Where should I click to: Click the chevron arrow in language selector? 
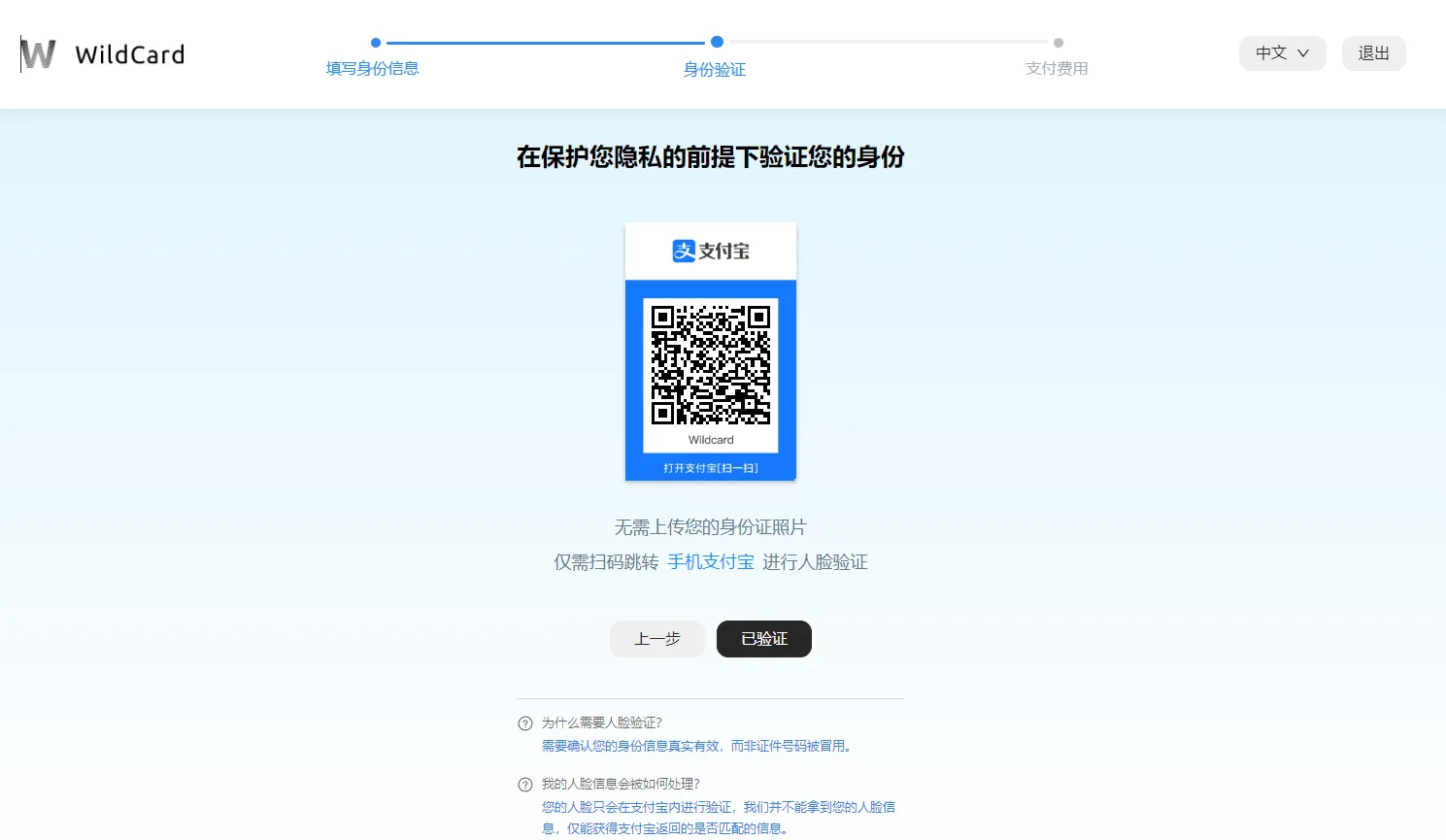point(1303,53)
